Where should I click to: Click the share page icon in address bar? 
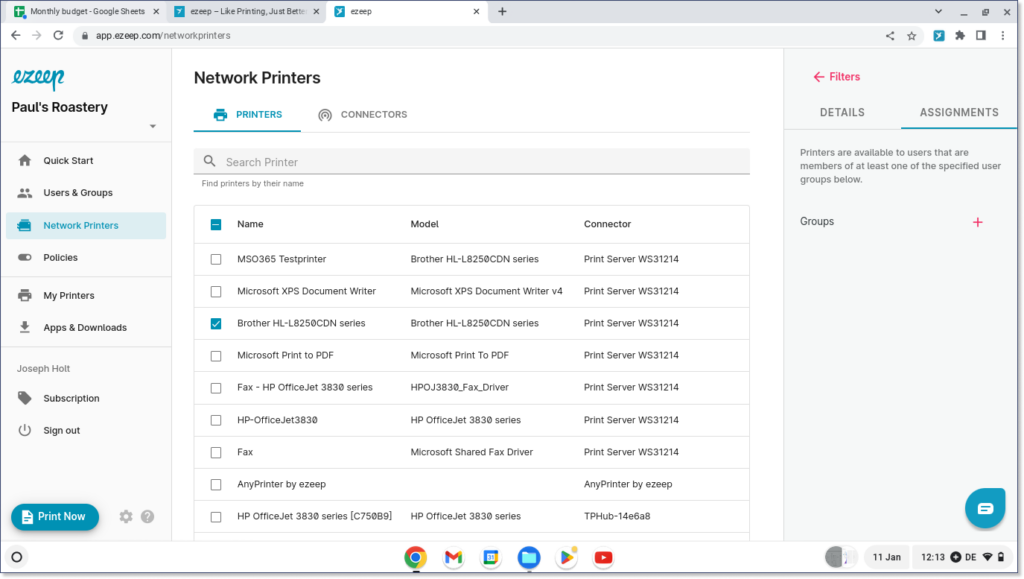(x=890, y=36)
